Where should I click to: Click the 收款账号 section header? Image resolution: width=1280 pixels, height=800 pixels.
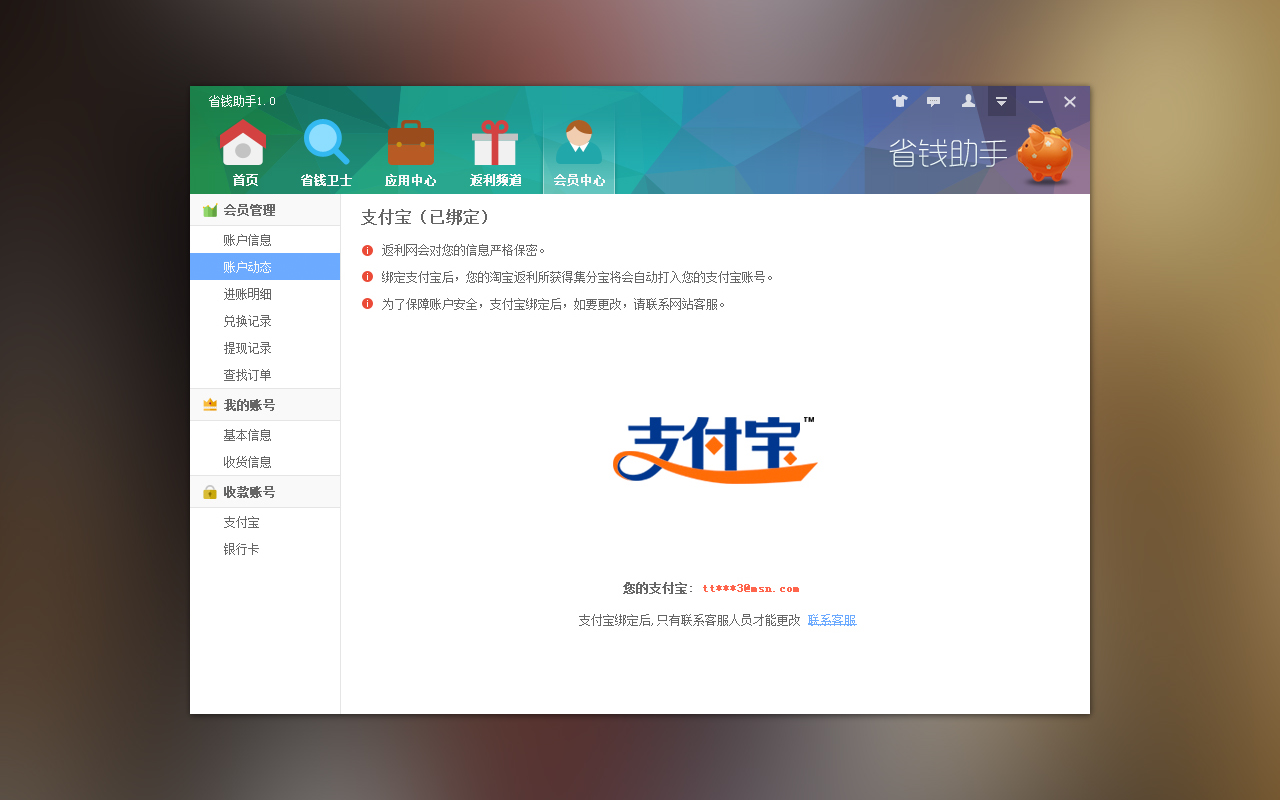[x=265, y=492]
